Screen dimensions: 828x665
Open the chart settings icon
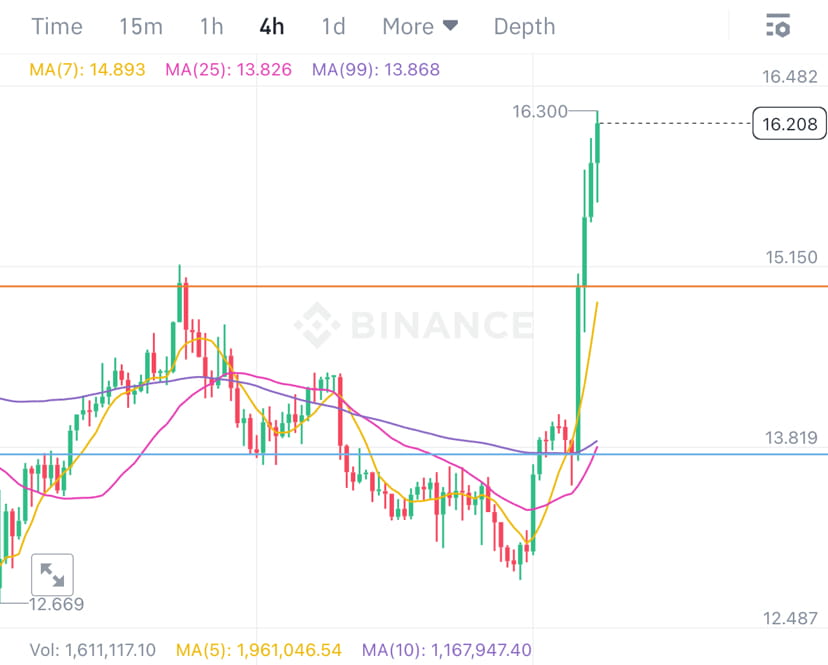tap(780, 27)
